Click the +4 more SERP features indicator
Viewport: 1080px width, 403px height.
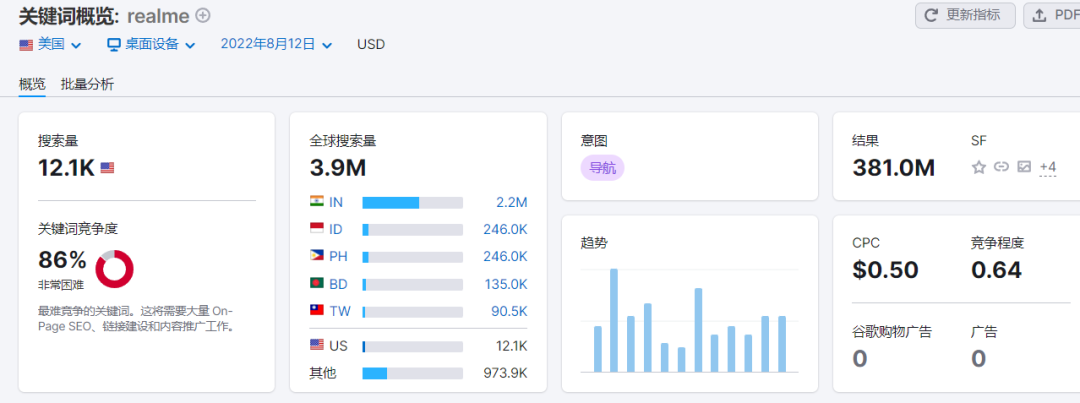click(x=1048, y=167)
